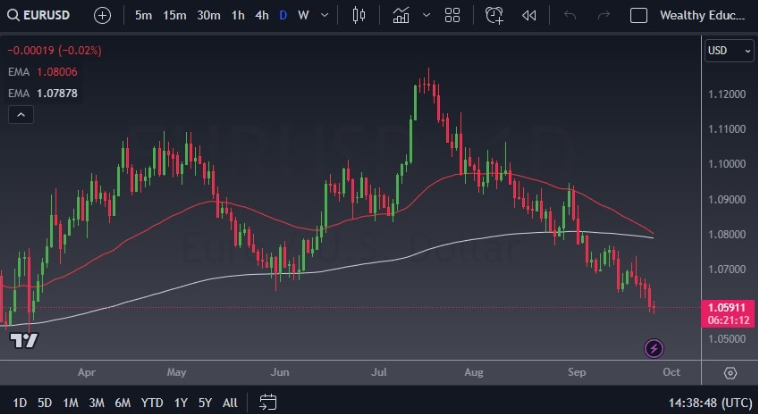The width and height of the screenshot is (758, 414).
Task: Click the 1.12000 price axis label
Action: (727, 94)
